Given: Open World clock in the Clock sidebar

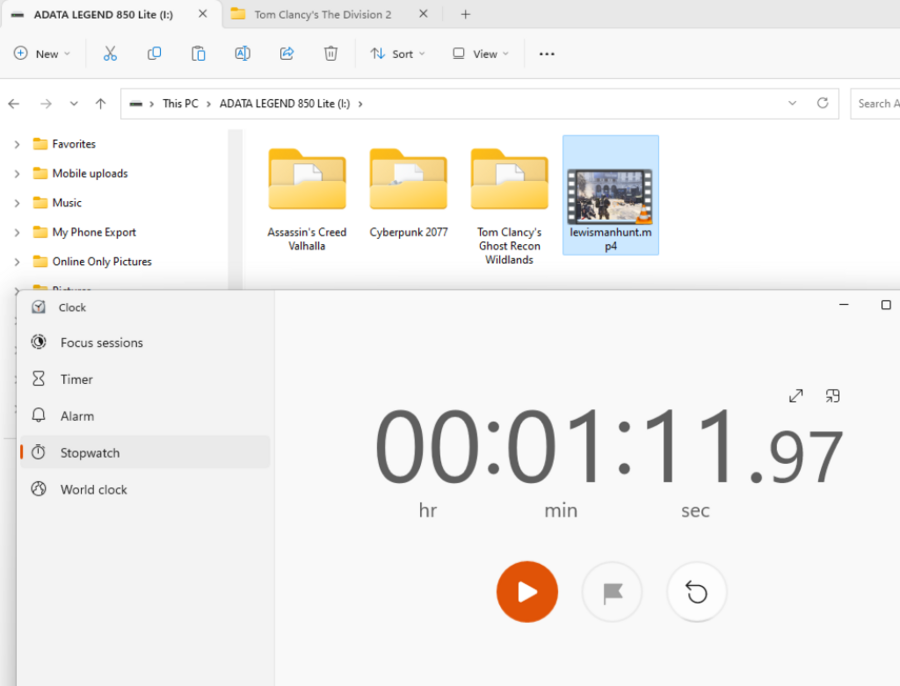Looking at the screenshot, I should tap(145, 490).
